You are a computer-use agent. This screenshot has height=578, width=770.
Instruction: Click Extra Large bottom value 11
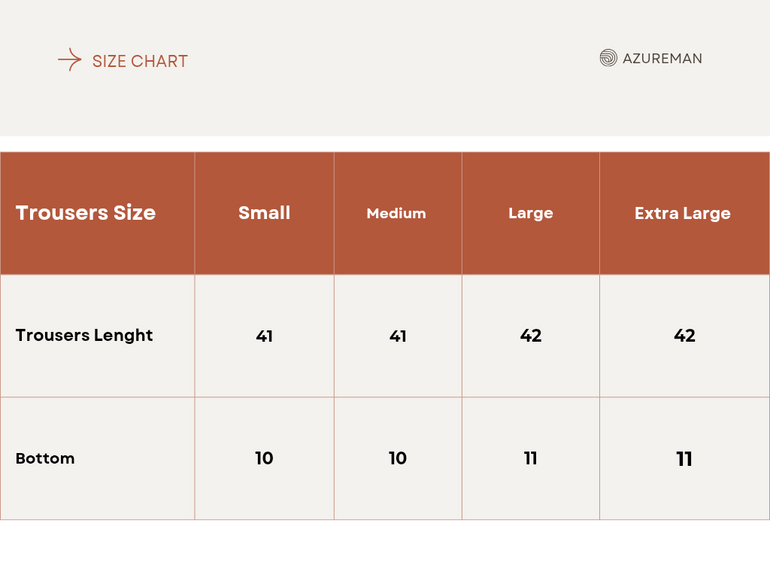[684, 459]
